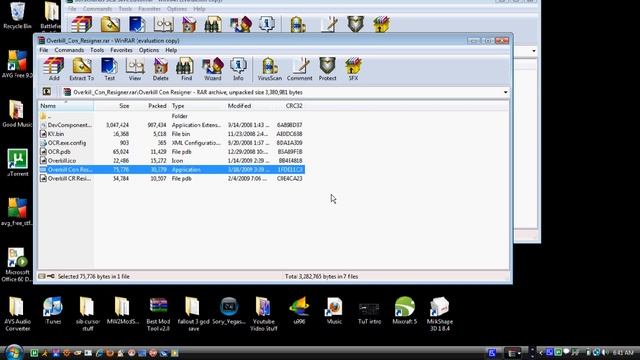Select the AVS Audio Converter desktop icon
The height and width of the screenshot is (360, 640).
tap(17, 313)
